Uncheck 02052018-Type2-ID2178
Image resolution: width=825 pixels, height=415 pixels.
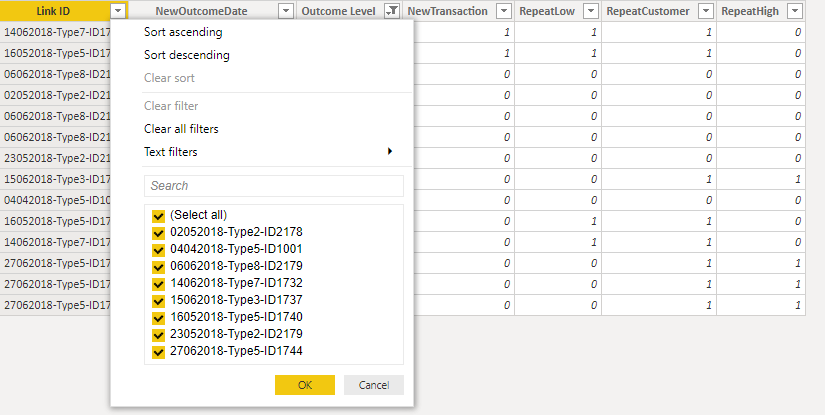tap(158, 233)
